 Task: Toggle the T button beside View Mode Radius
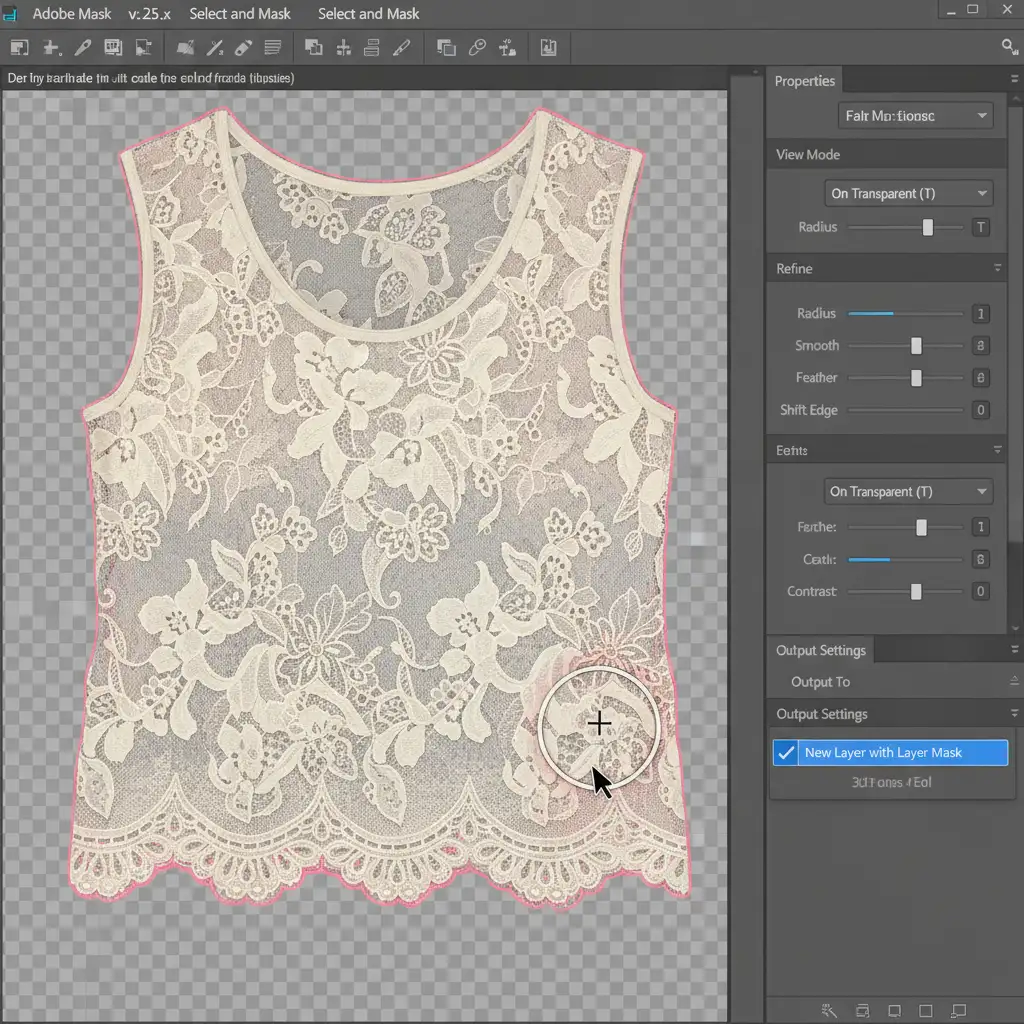(x=981, y=227)
